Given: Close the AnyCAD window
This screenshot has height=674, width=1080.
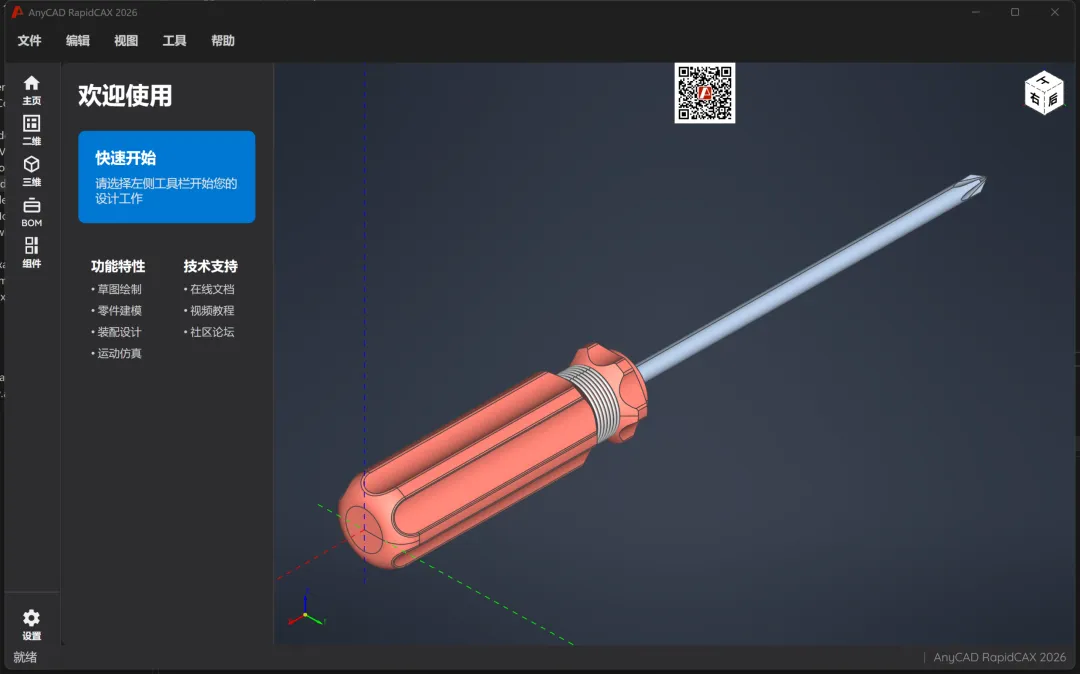Looking at the screenshot, I should (1055, 12).
